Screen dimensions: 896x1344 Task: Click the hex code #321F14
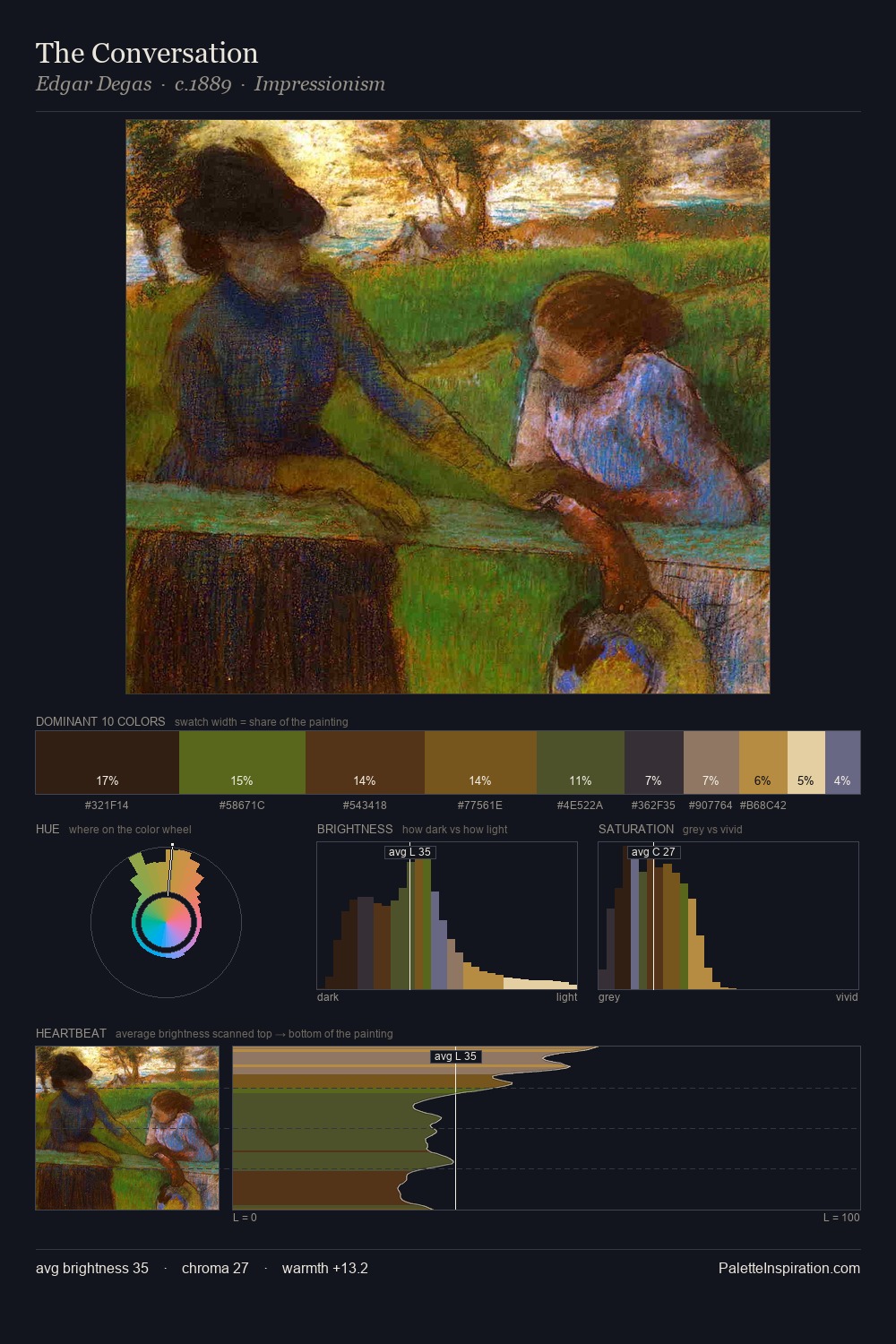pyautogui.click(x=107, y=806)
